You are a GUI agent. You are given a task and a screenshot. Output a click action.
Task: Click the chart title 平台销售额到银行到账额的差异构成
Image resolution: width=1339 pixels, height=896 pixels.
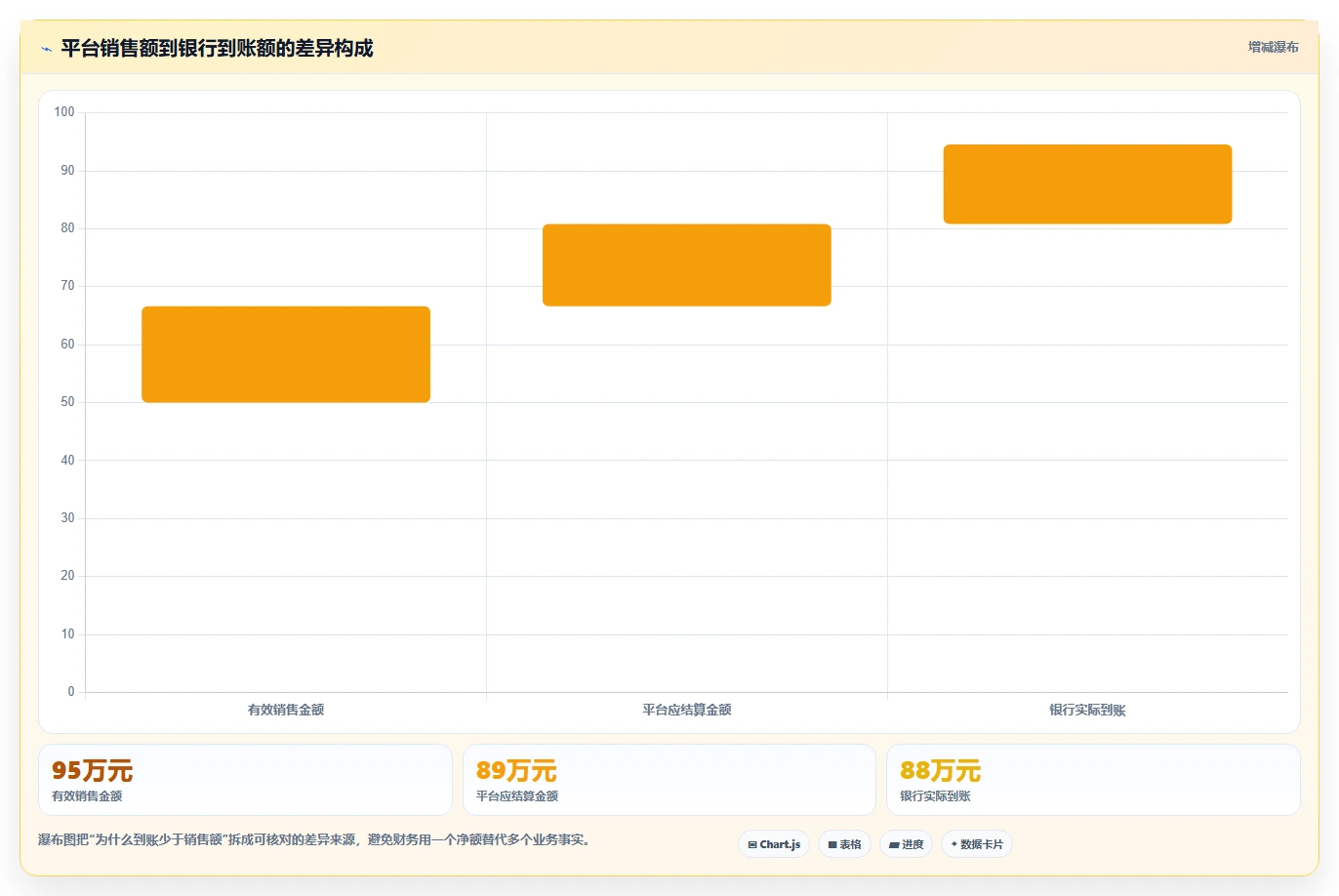point(217,49)
